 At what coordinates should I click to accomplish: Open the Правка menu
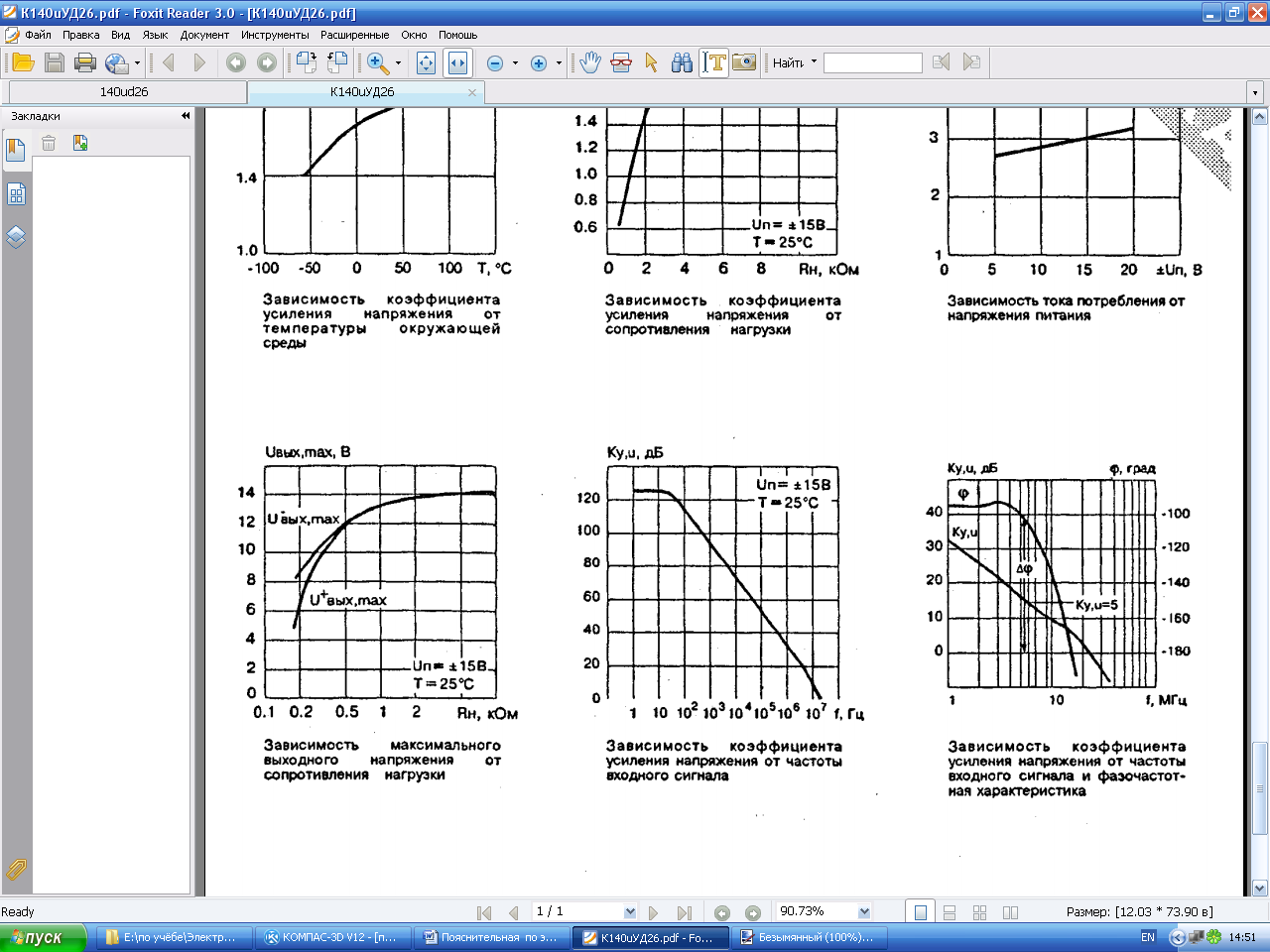(x=81, y=35)
